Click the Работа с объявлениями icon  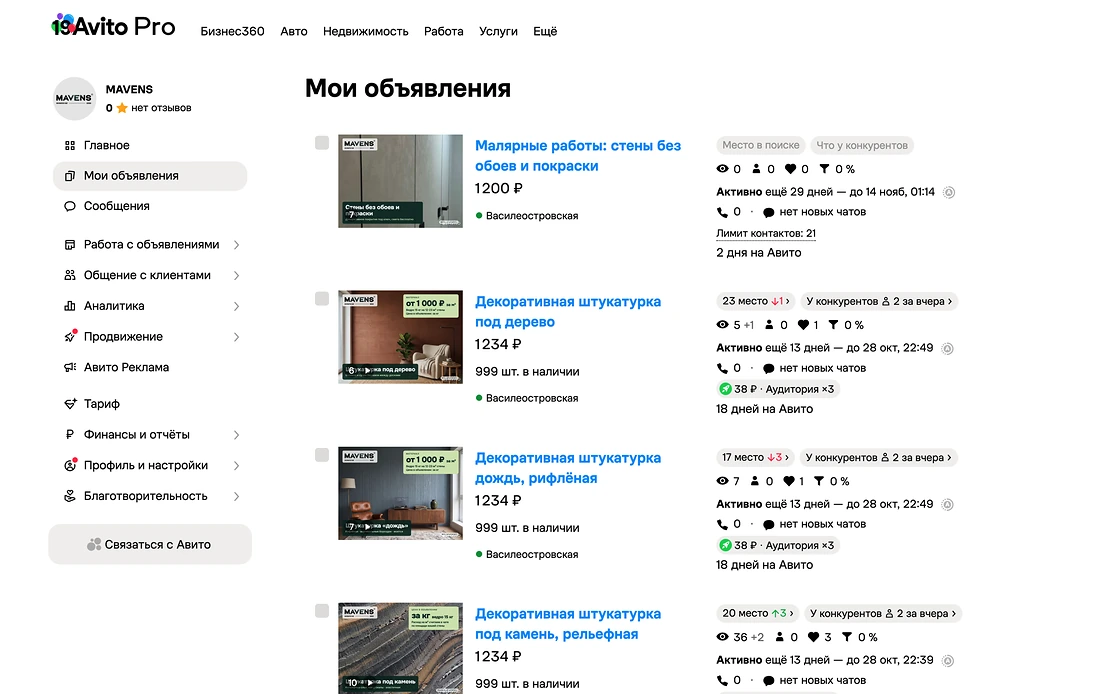coord(70,245)
